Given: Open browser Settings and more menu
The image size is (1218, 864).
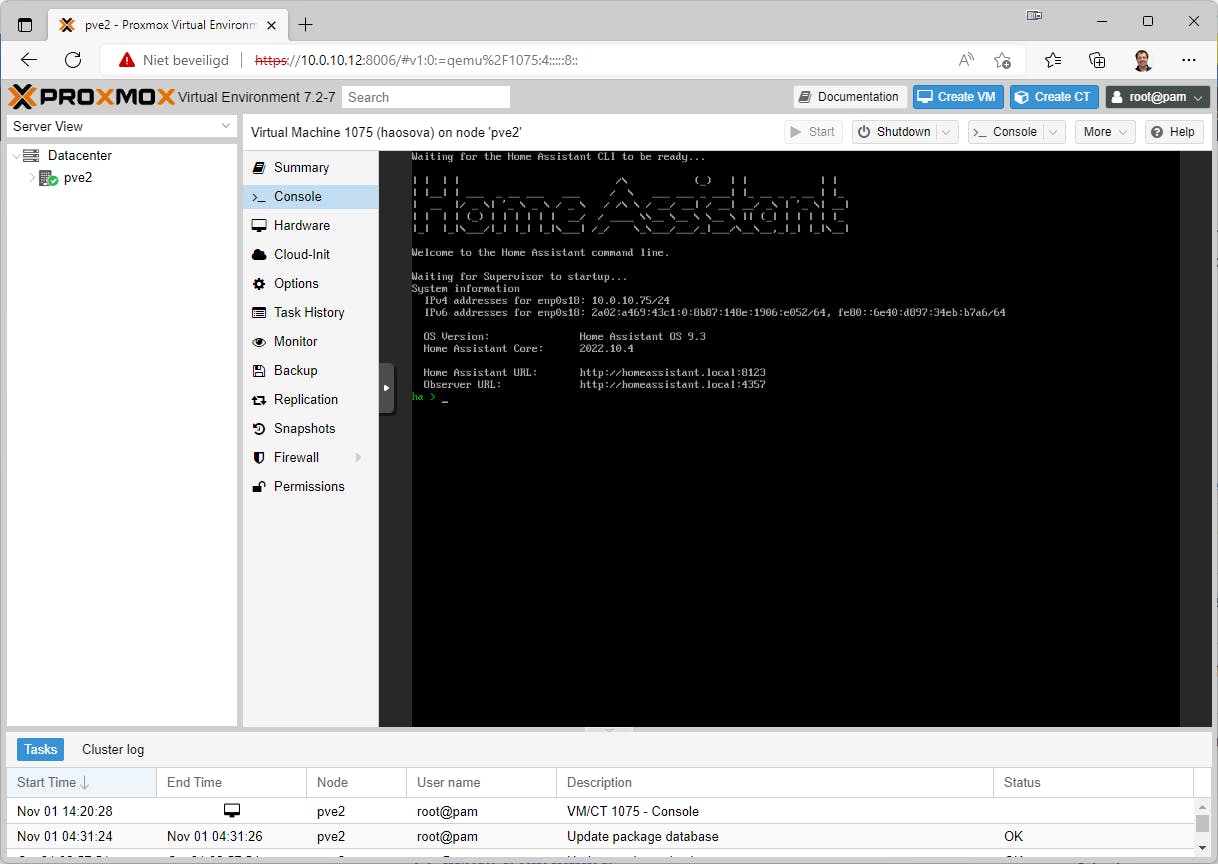Looking at the screenshot, I should tap(1189, 60).
